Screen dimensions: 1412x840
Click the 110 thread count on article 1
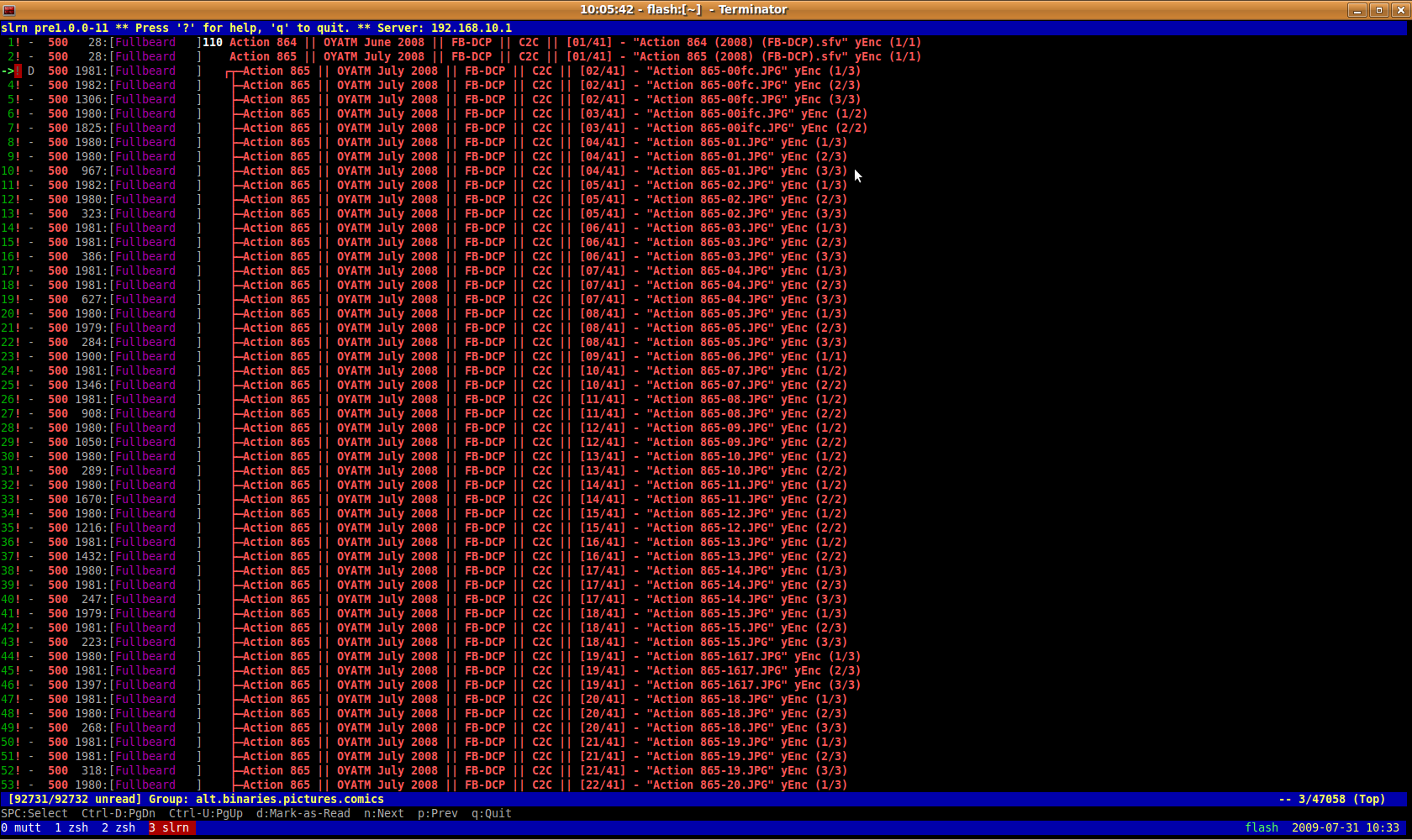pos(213,43)
